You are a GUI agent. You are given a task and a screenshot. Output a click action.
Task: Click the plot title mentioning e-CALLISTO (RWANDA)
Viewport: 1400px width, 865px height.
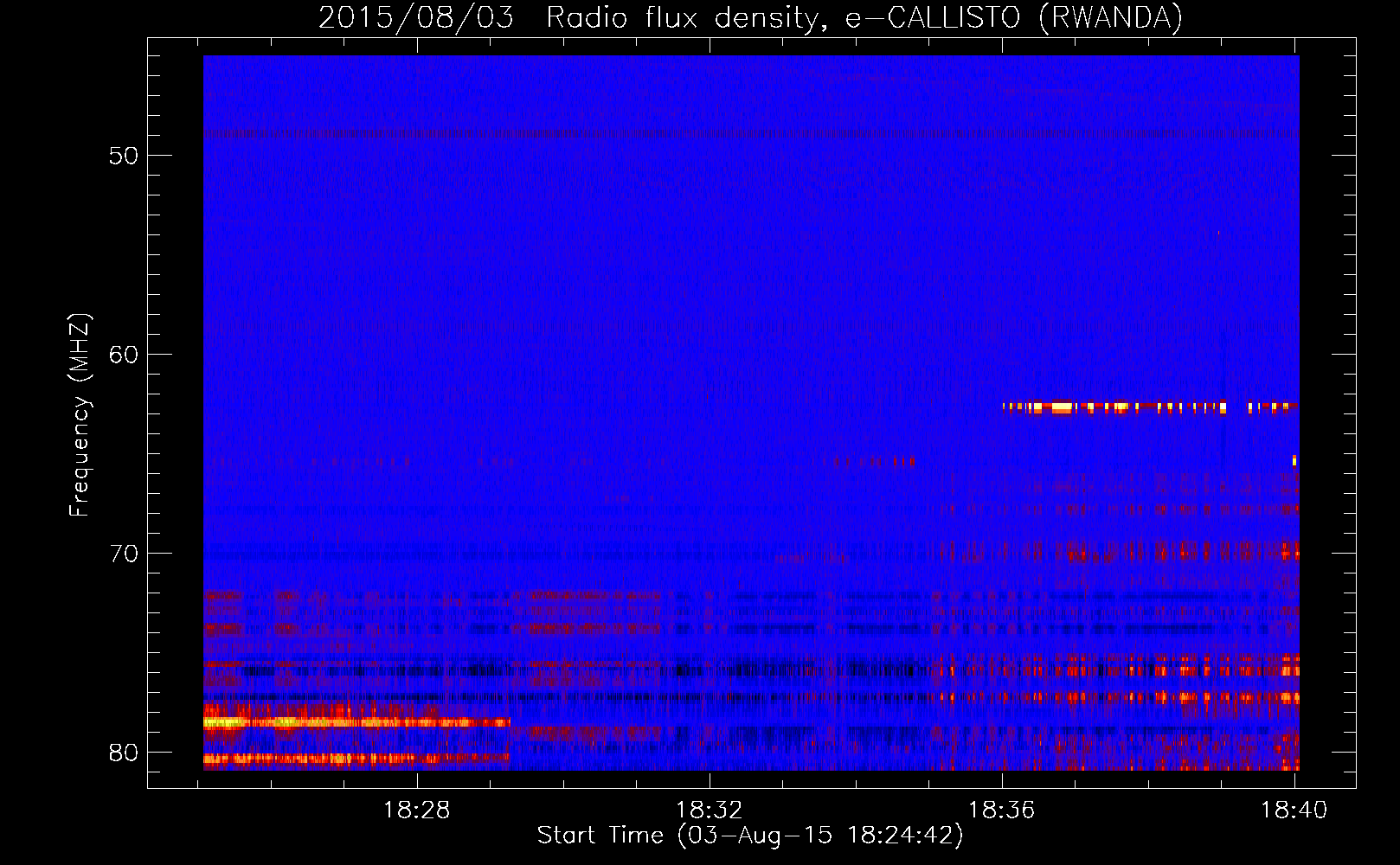click(750, 17)
